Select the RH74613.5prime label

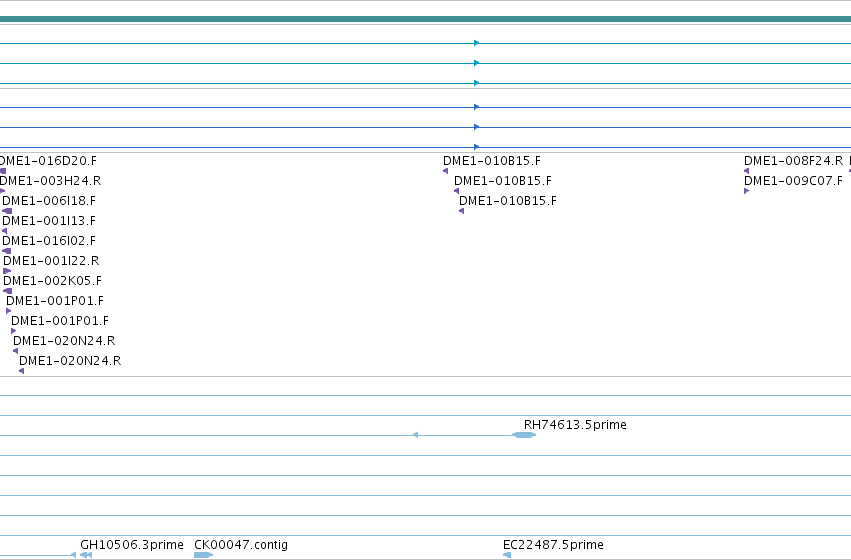(x=575, y=424)
